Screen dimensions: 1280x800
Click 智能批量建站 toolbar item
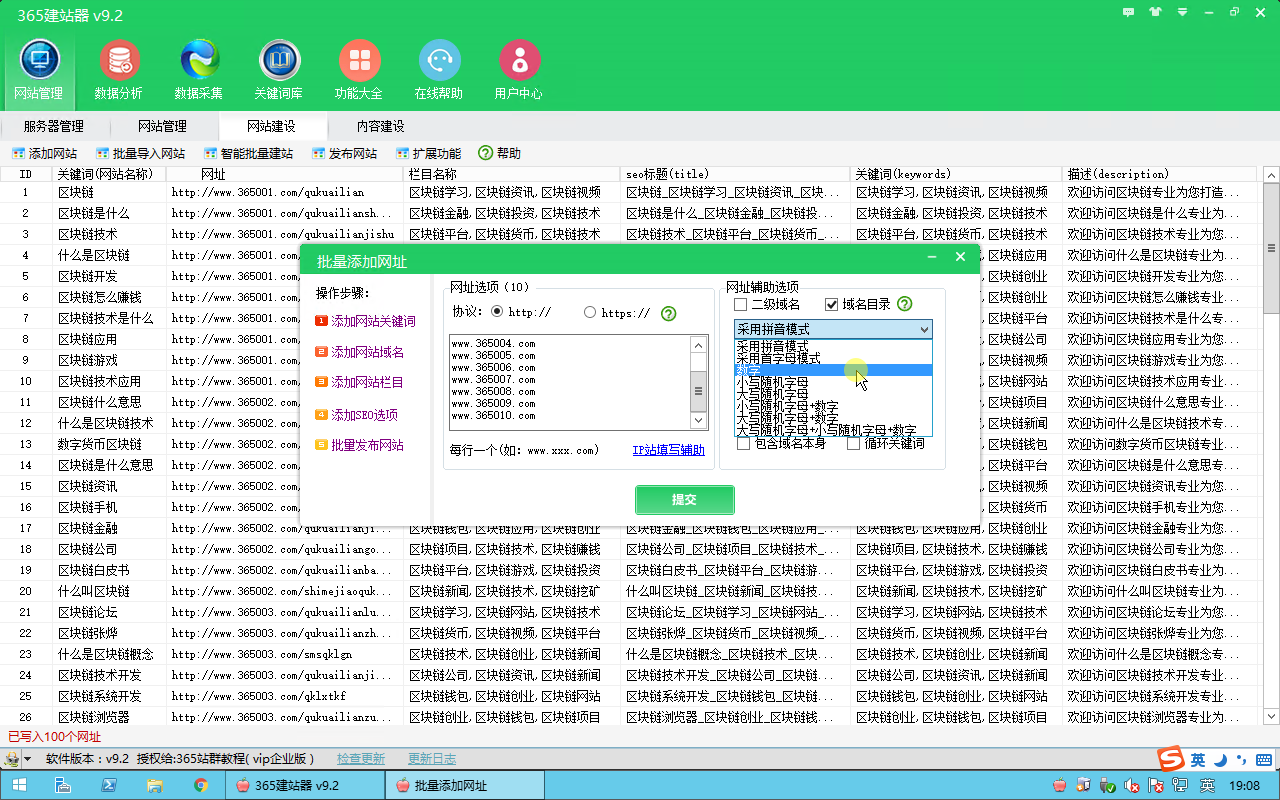click(248, 153)
